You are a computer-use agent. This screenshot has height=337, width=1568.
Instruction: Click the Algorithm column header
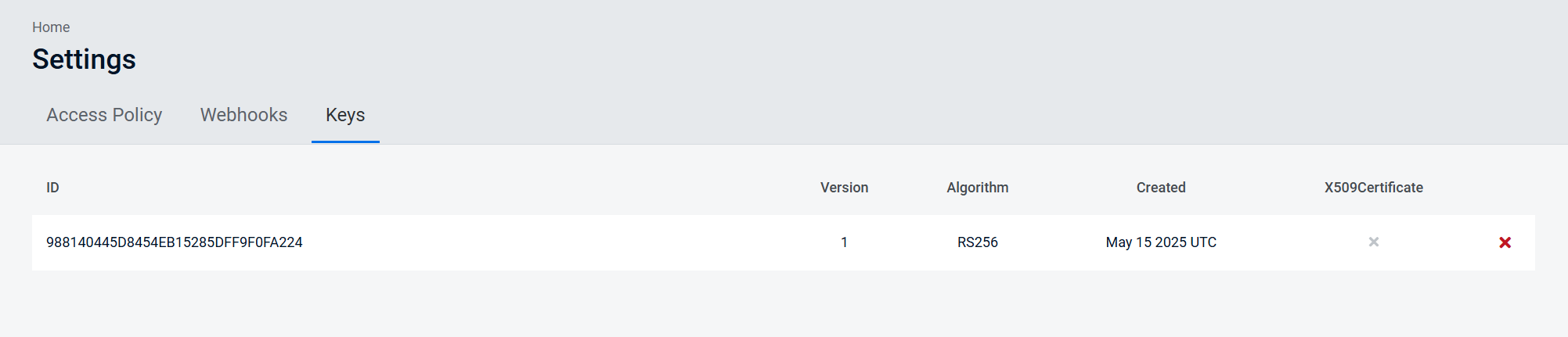click(x=977, y=188)
